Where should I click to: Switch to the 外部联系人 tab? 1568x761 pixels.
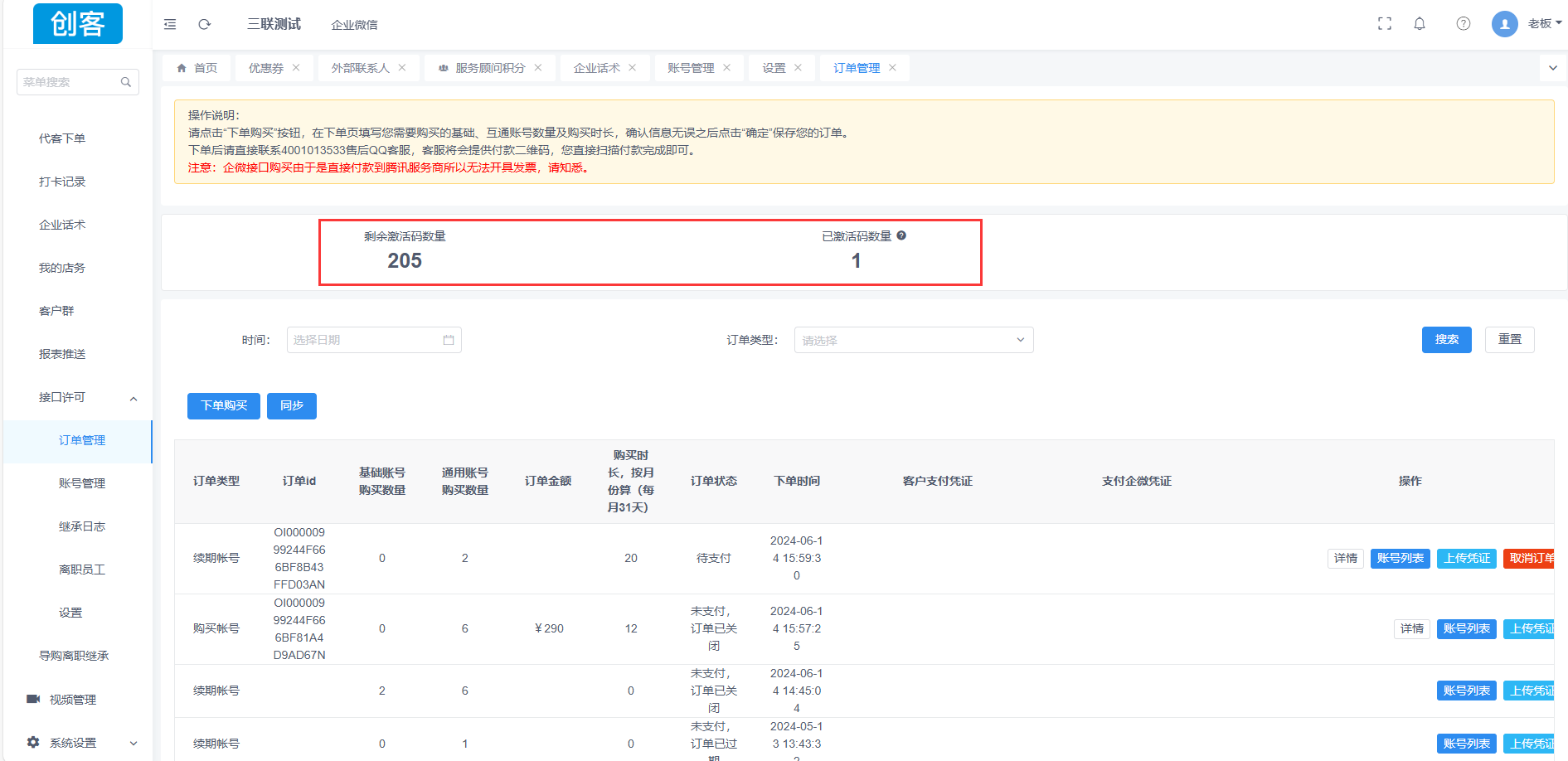click(360, 68)
